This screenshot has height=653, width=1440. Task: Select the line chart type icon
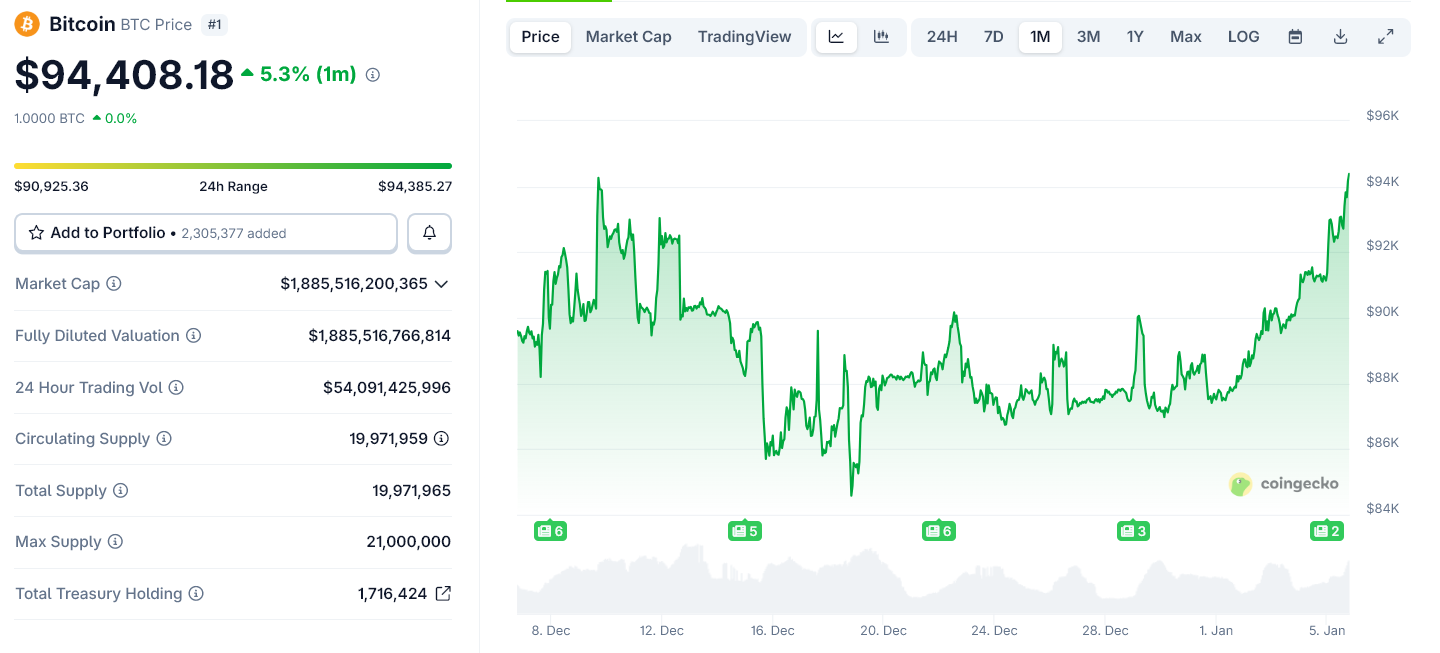tap(836, 36)
